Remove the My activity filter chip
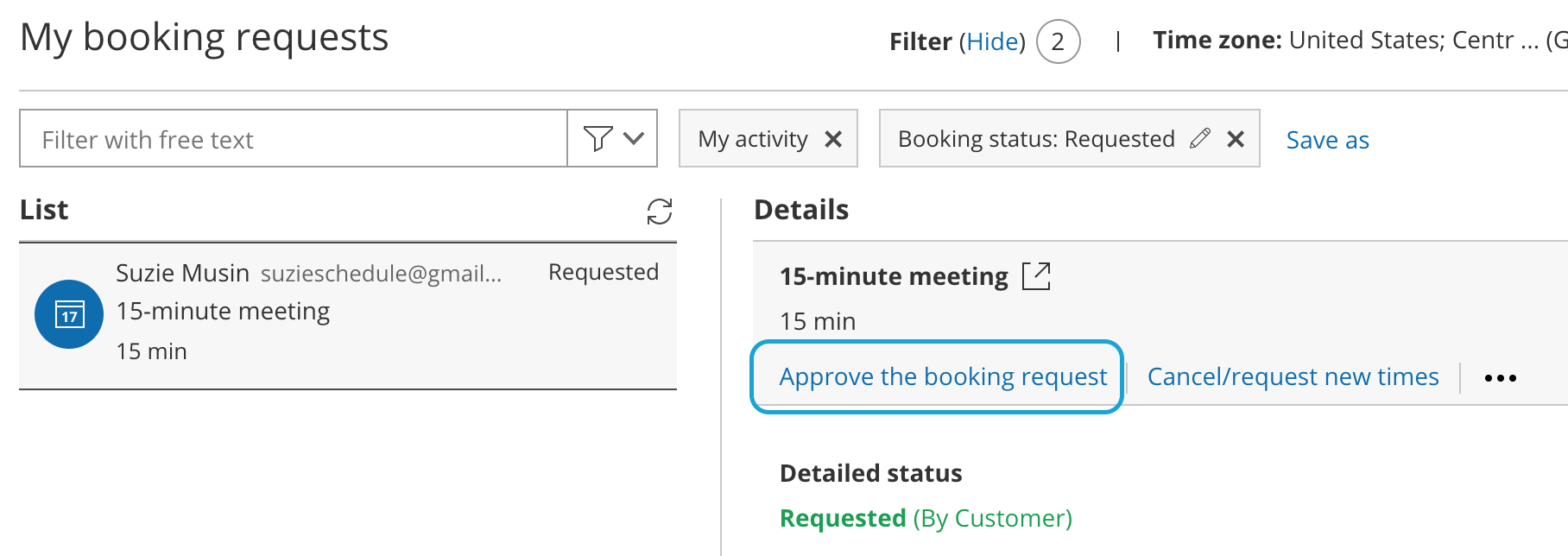The height and width of the screenshot is (556, 1568). 833,139
